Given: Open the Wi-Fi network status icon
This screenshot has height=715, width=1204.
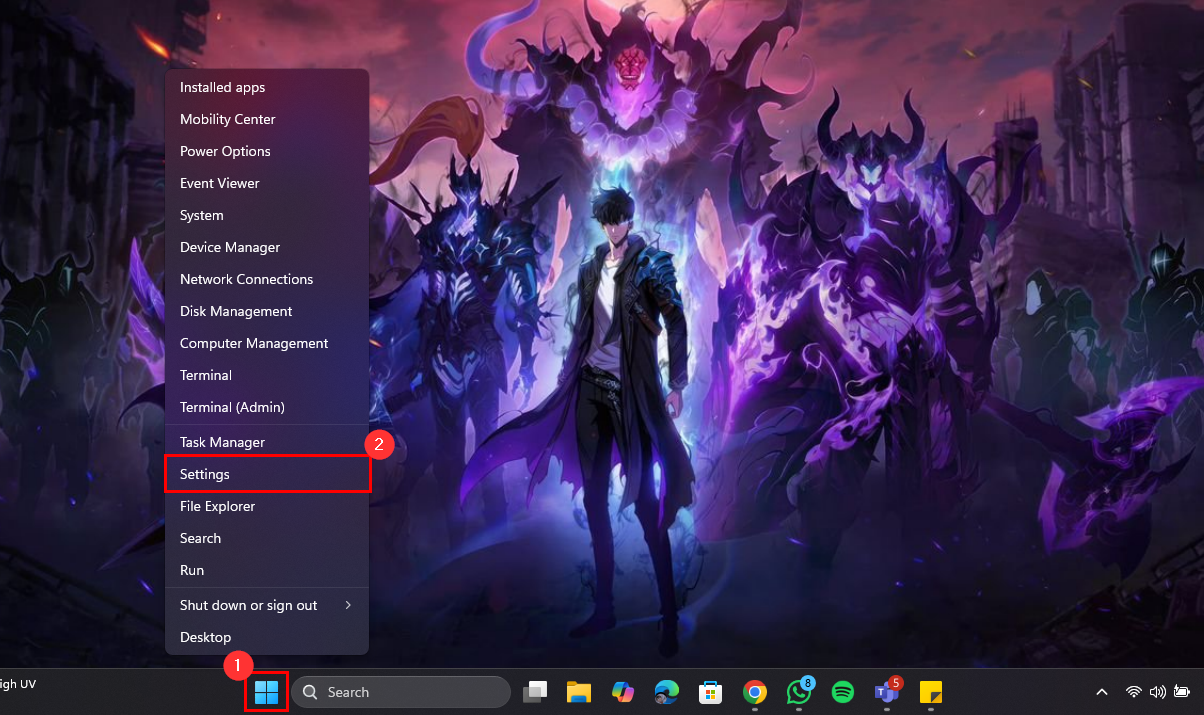Looking at the screenshot, I should tap(1133, 692).
